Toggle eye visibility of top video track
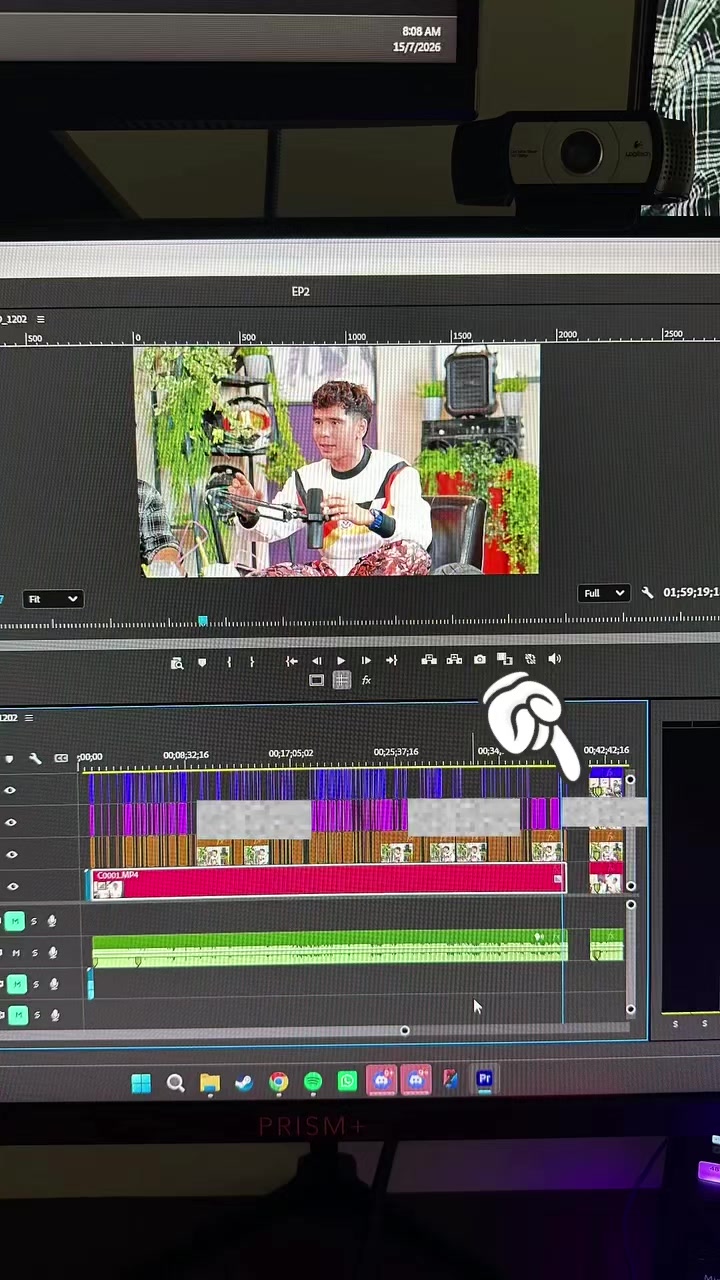The height and width of the screenshot is (1280, 720). click(x=10, y=790)
